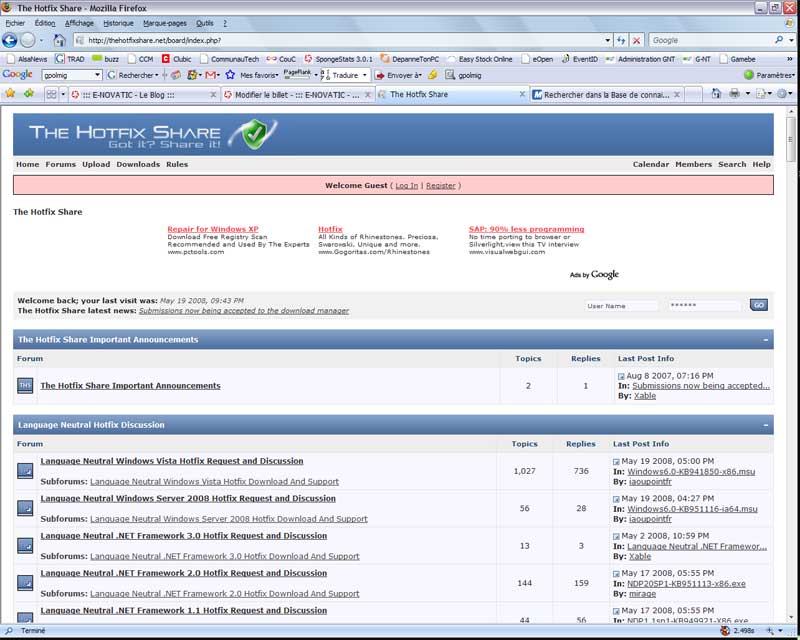Switch to Rechercher dans la Base tab
The width and height of the screenshot is (800, 640).
click(606, 94)
